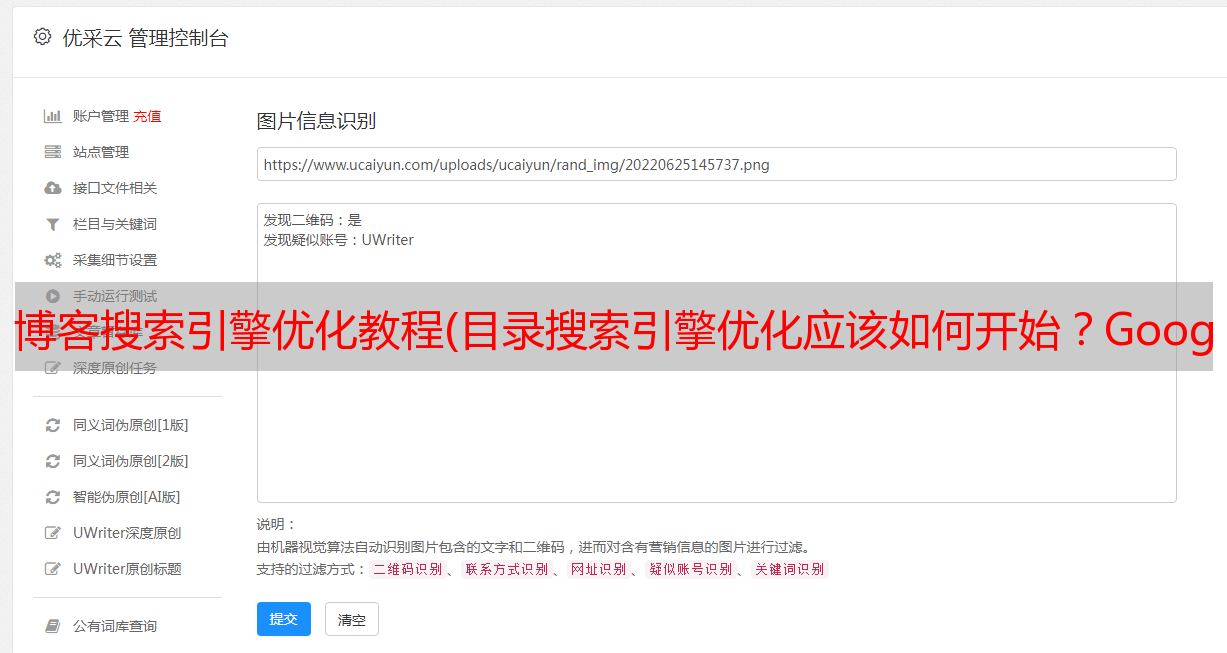Click the result line 发现二维码:是
This screenshot has height=653, width=1227.
pyautogui.click(x=313, y=220)
